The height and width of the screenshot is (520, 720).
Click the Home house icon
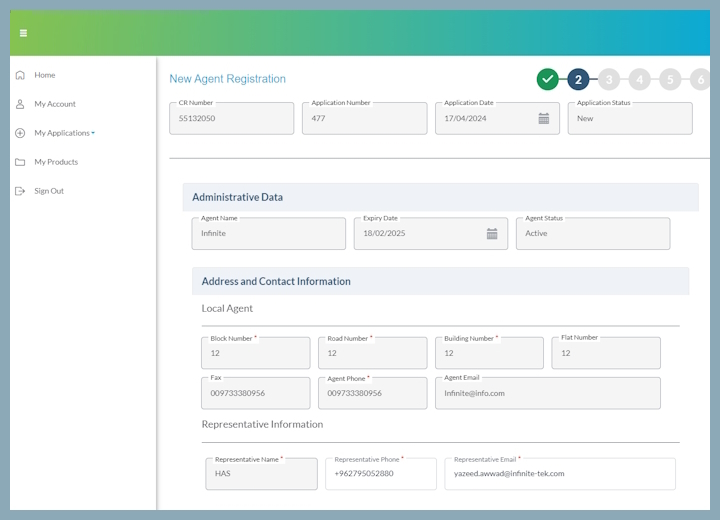(20, 75)
